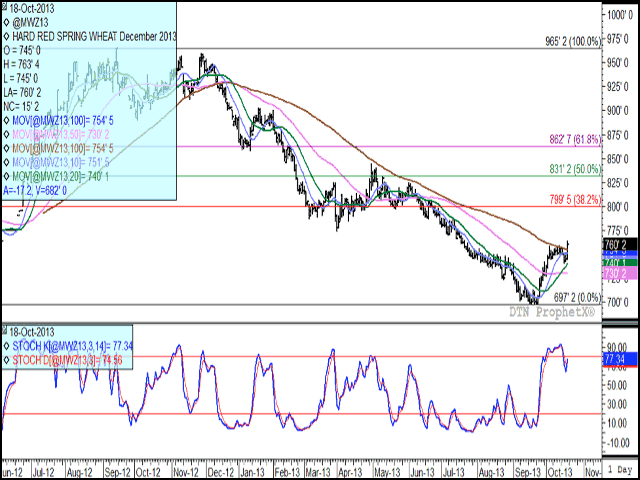The image size is (640, 480).
Task: Click the STOCH K = 77.34 legend entry
Action: click(x=72, y=347)
